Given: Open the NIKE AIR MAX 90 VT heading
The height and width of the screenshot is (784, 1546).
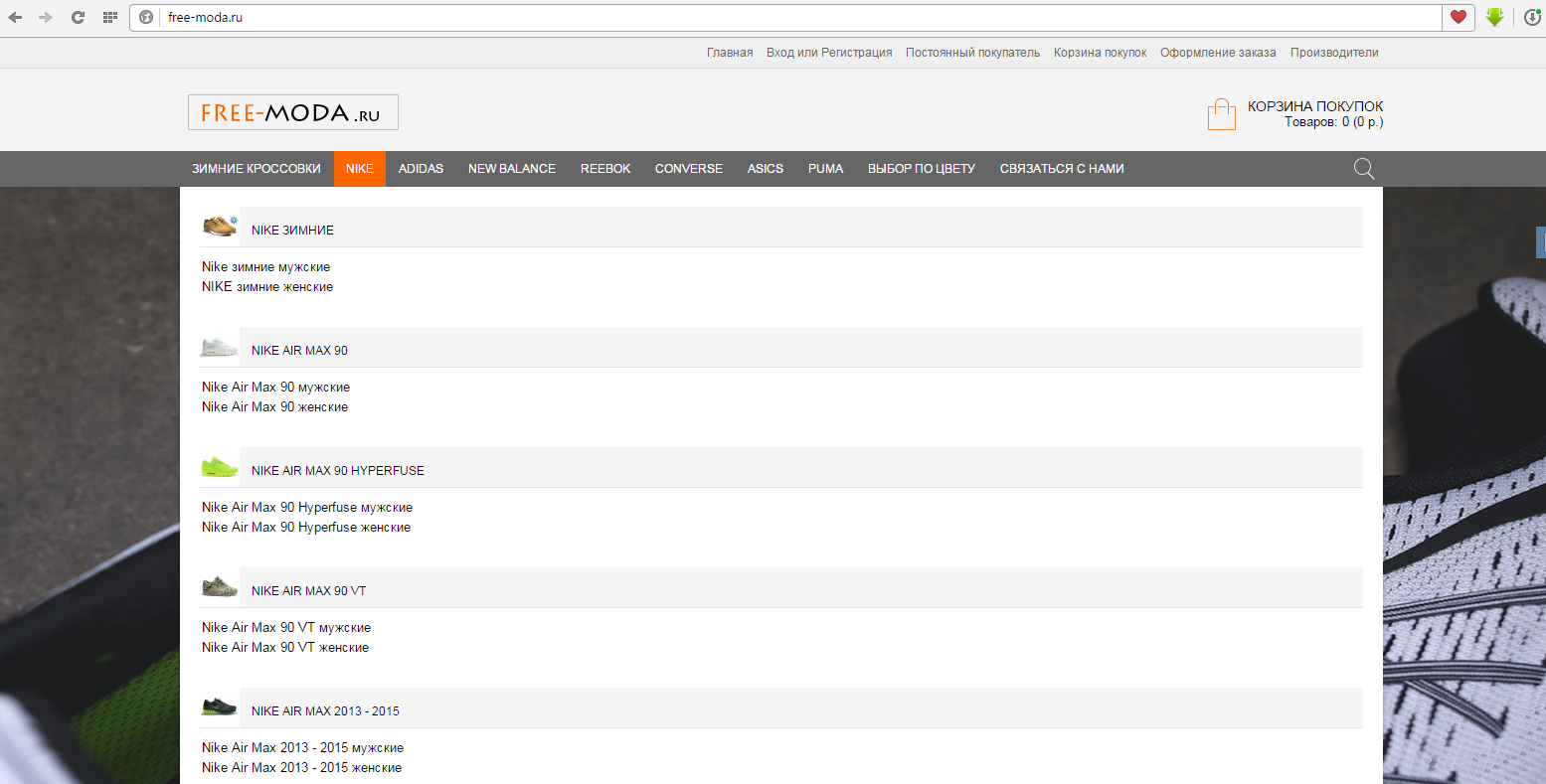Looking at the screenshot, I should [x=308, y=591].
